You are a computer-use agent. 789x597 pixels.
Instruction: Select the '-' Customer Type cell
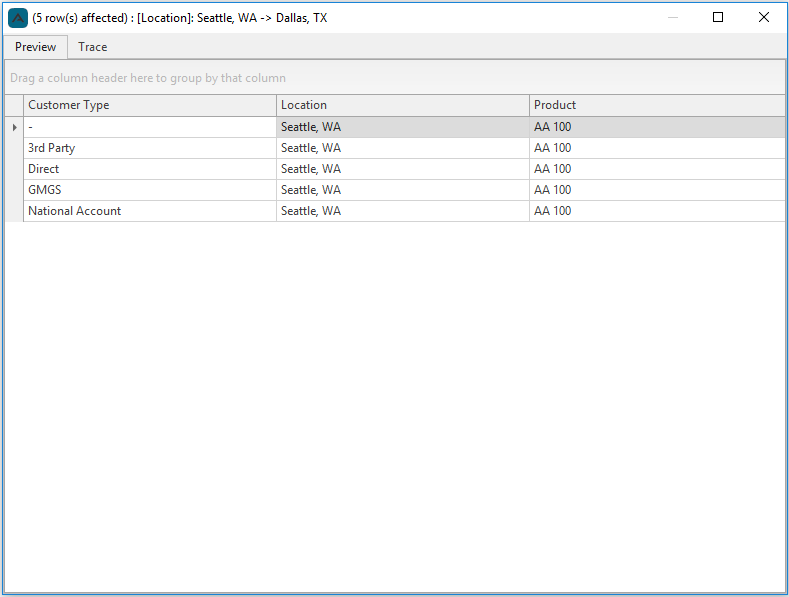[150, 127]
